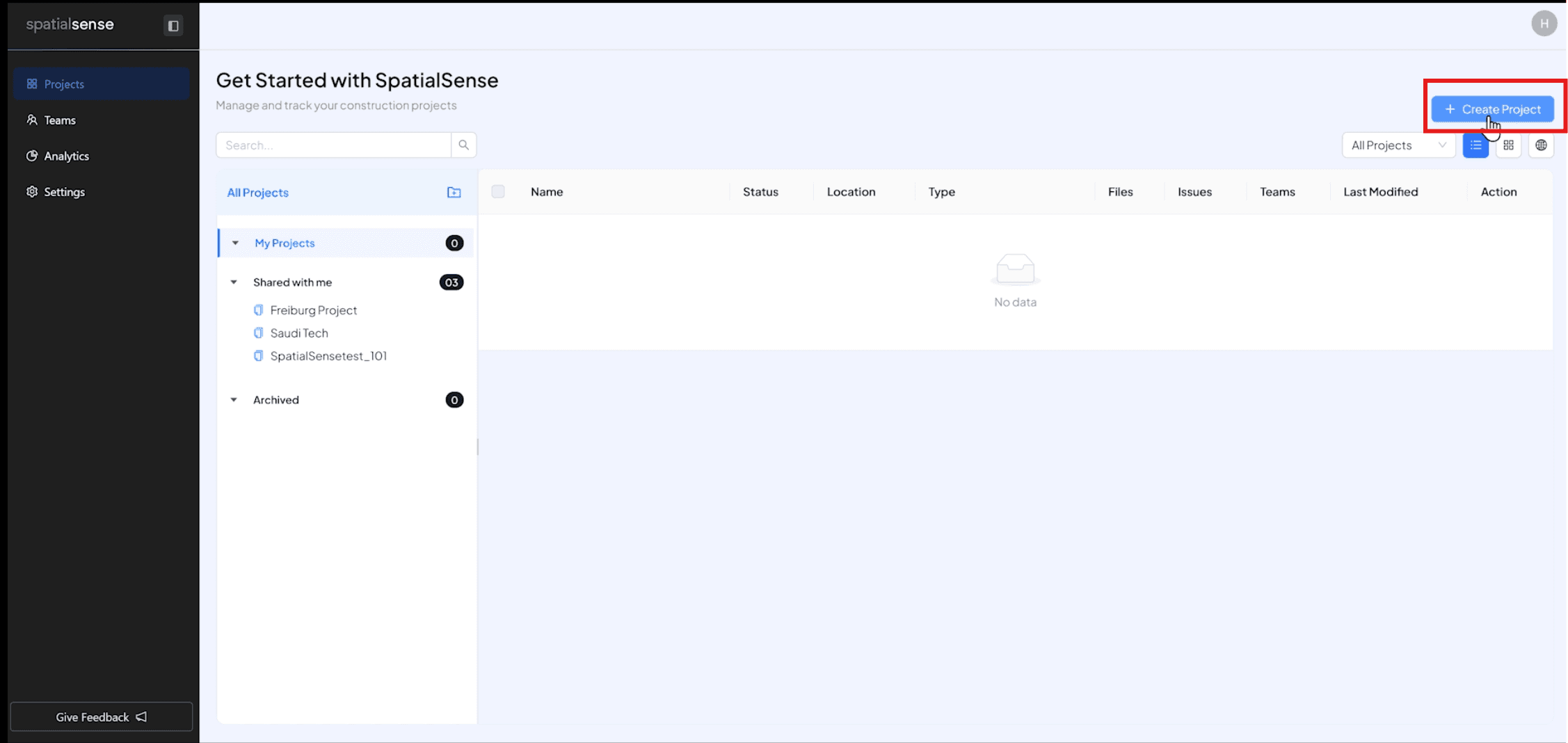The height and width of the screenshot is (743, 1568).
Task: Switch to grid view
Action: [x=1508, y=145]
